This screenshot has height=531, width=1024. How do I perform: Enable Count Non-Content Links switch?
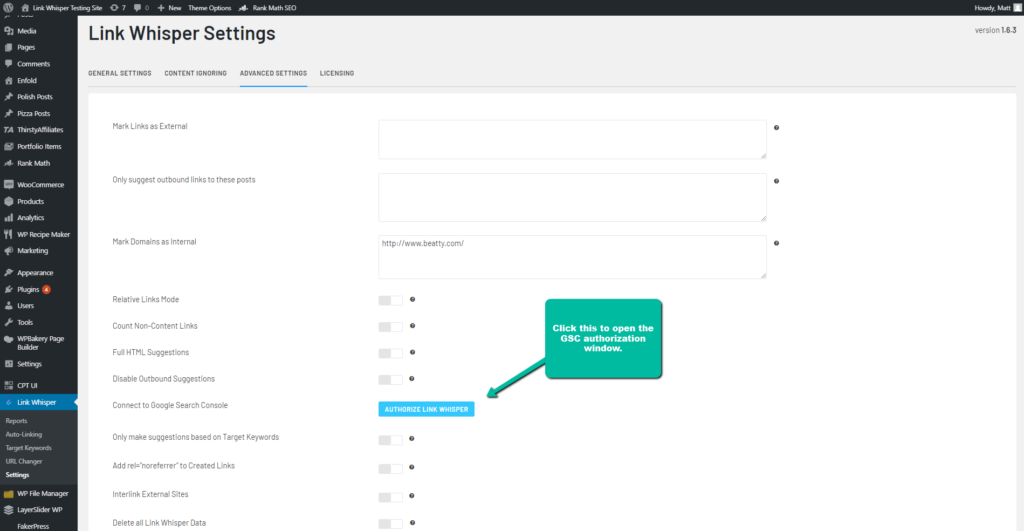pos(391,327)
